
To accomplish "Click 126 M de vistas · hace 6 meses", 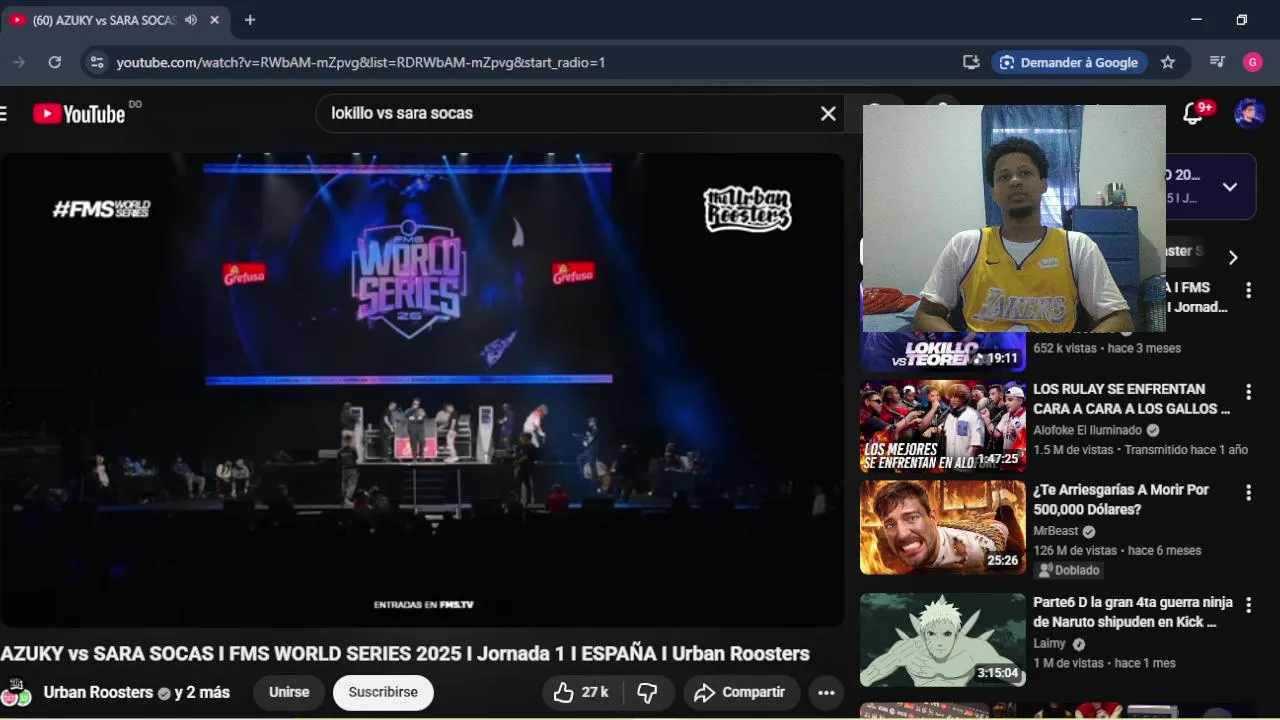I will (1117, 550).
